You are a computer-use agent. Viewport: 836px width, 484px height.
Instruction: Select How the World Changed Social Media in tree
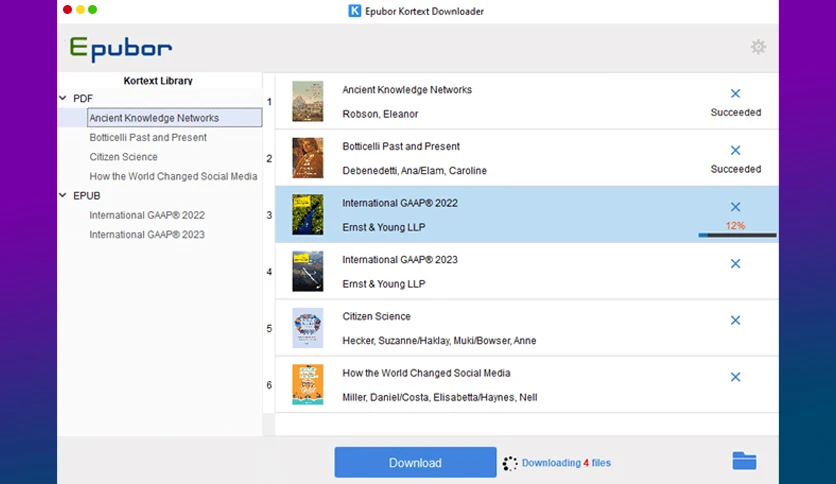173,176
